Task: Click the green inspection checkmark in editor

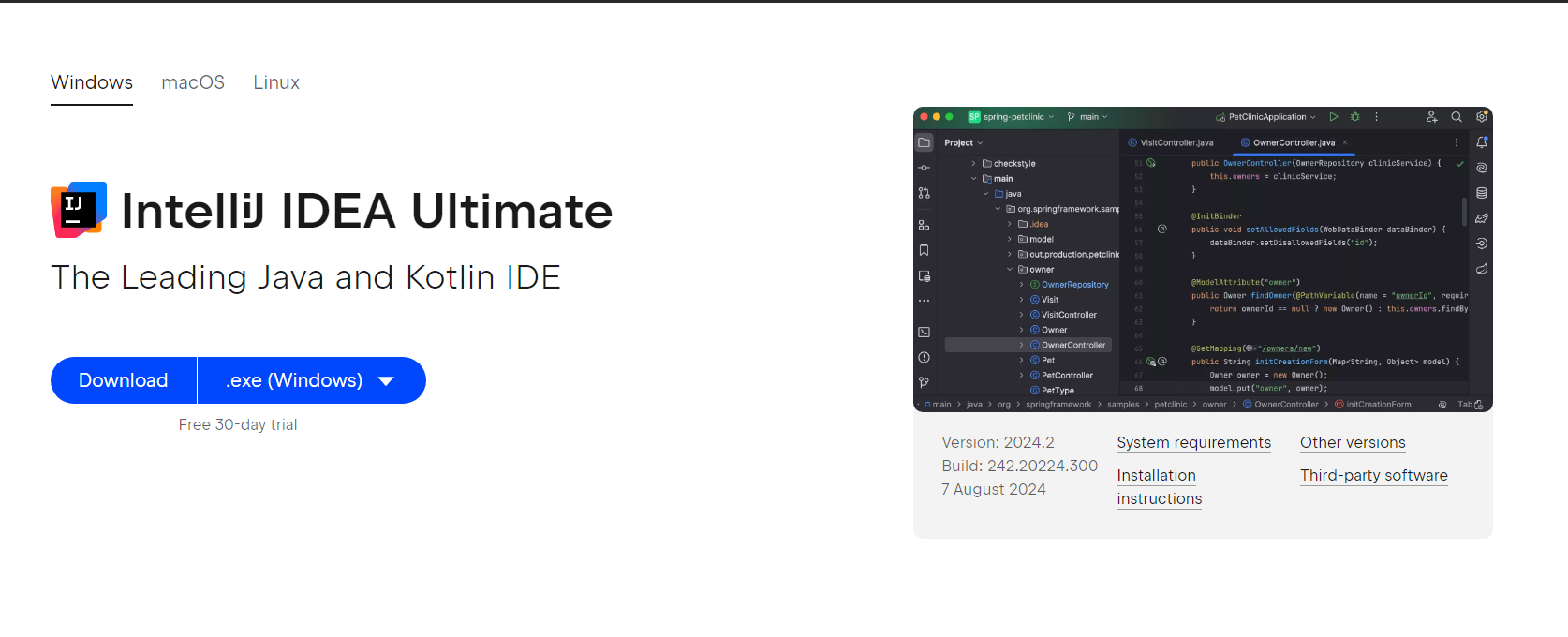Action: point(1459,164)
